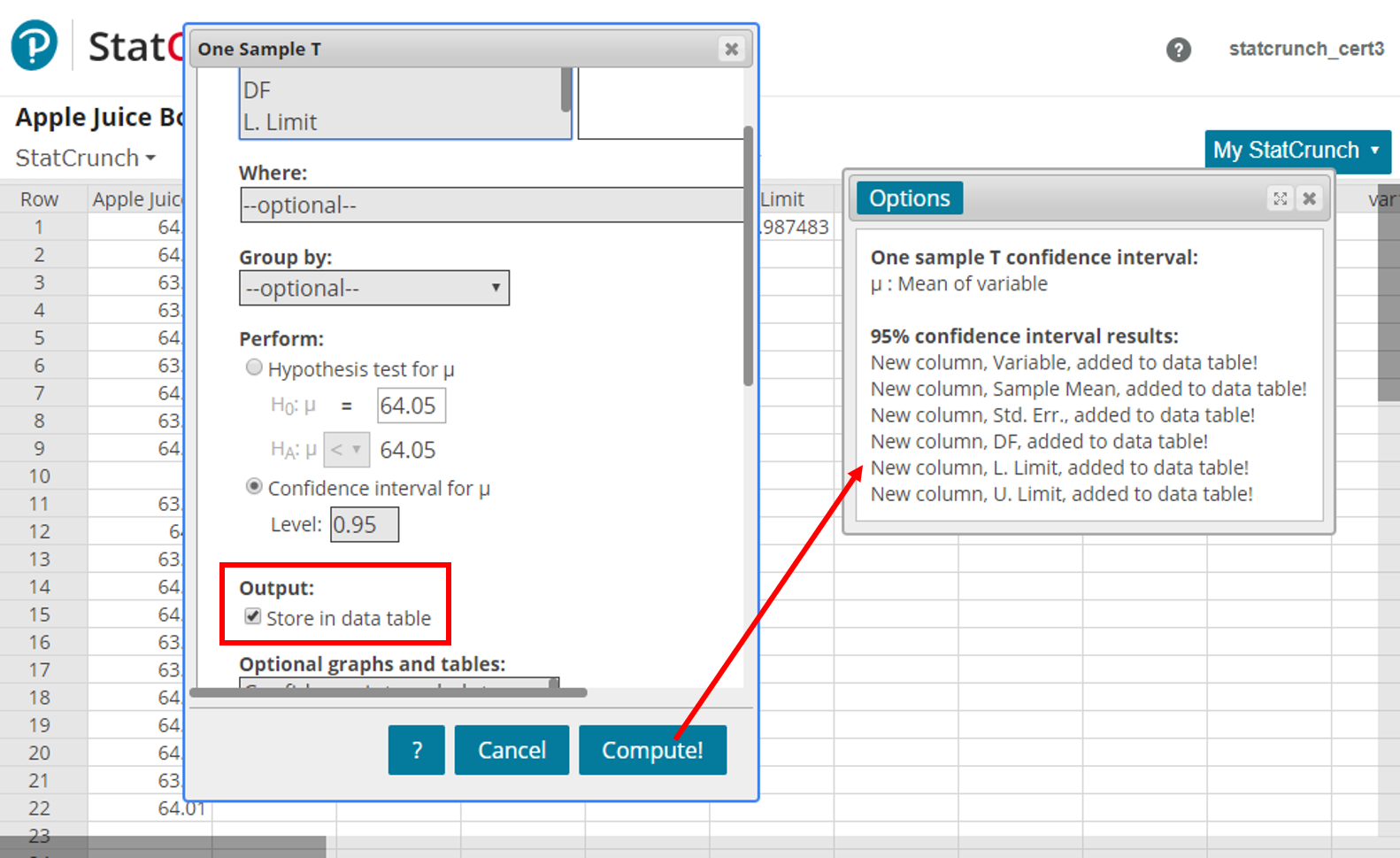Open the help question mark icon
Screen dimensions: 1400x858
click(1178, 50)
